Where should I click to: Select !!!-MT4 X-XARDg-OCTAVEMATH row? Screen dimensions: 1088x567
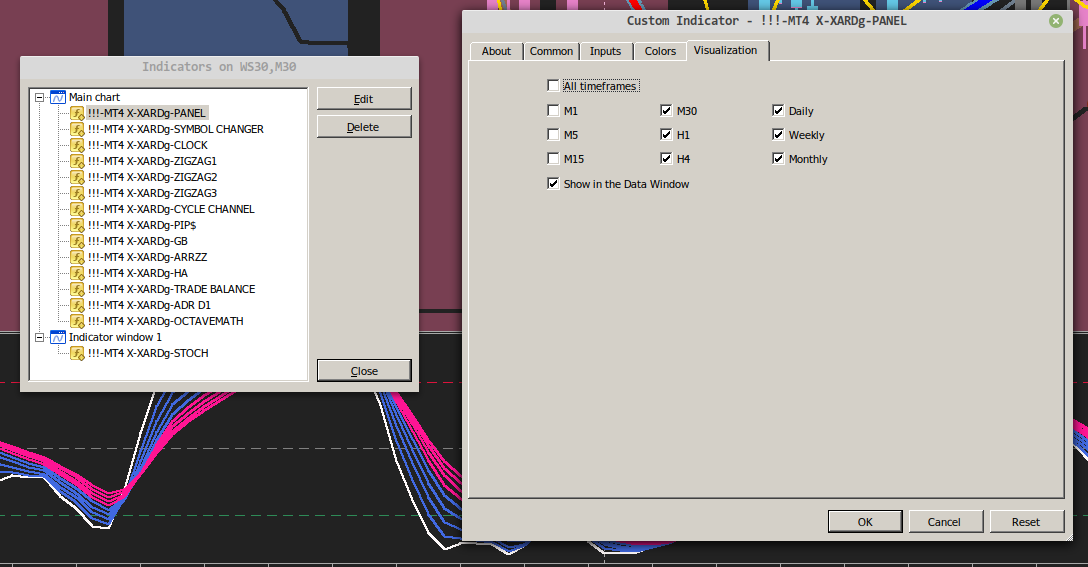point(166,321)
